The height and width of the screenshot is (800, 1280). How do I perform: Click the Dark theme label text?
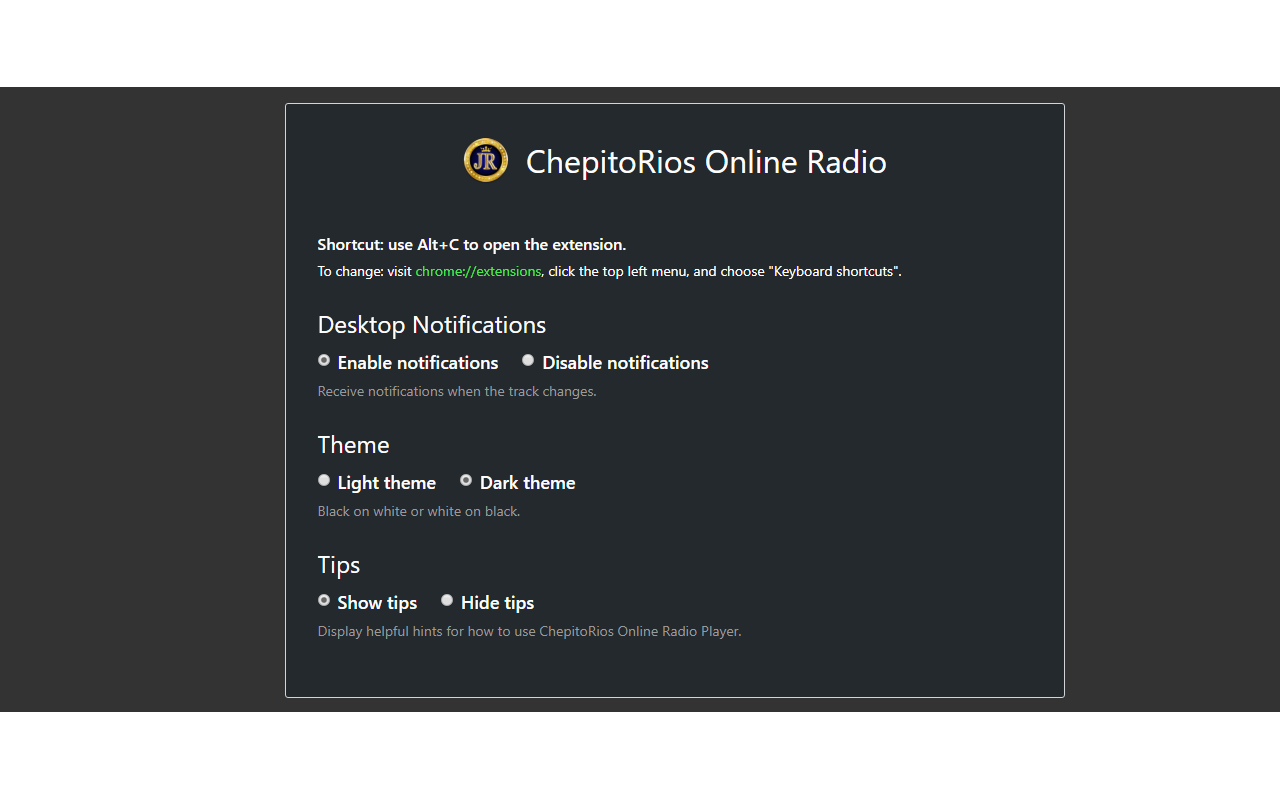tap(527, 482)
